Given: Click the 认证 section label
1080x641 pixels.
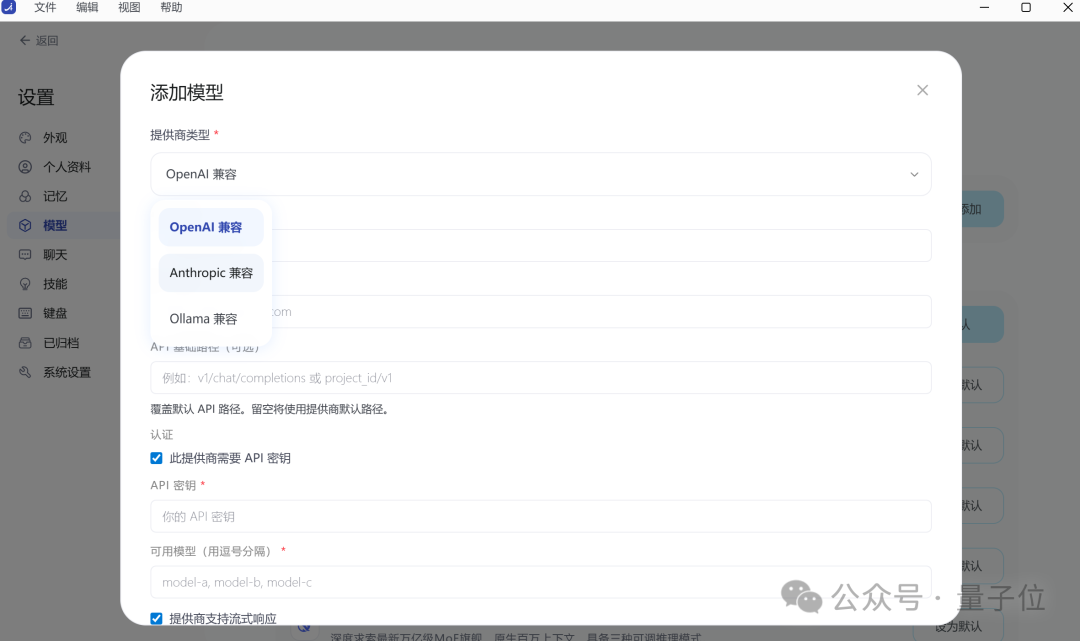Looking at the screenshot, I should click(162, 435).
